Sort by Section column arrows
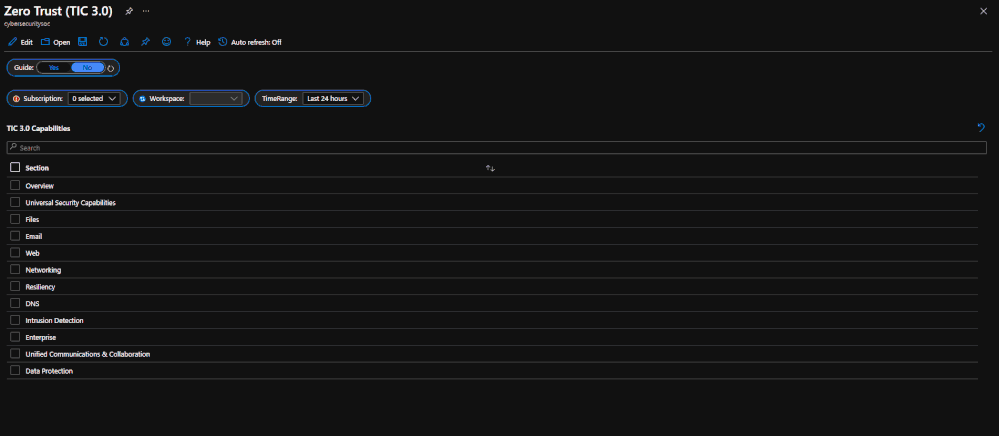The width and height of the screenshot is (999, 436). pos(490,168)
